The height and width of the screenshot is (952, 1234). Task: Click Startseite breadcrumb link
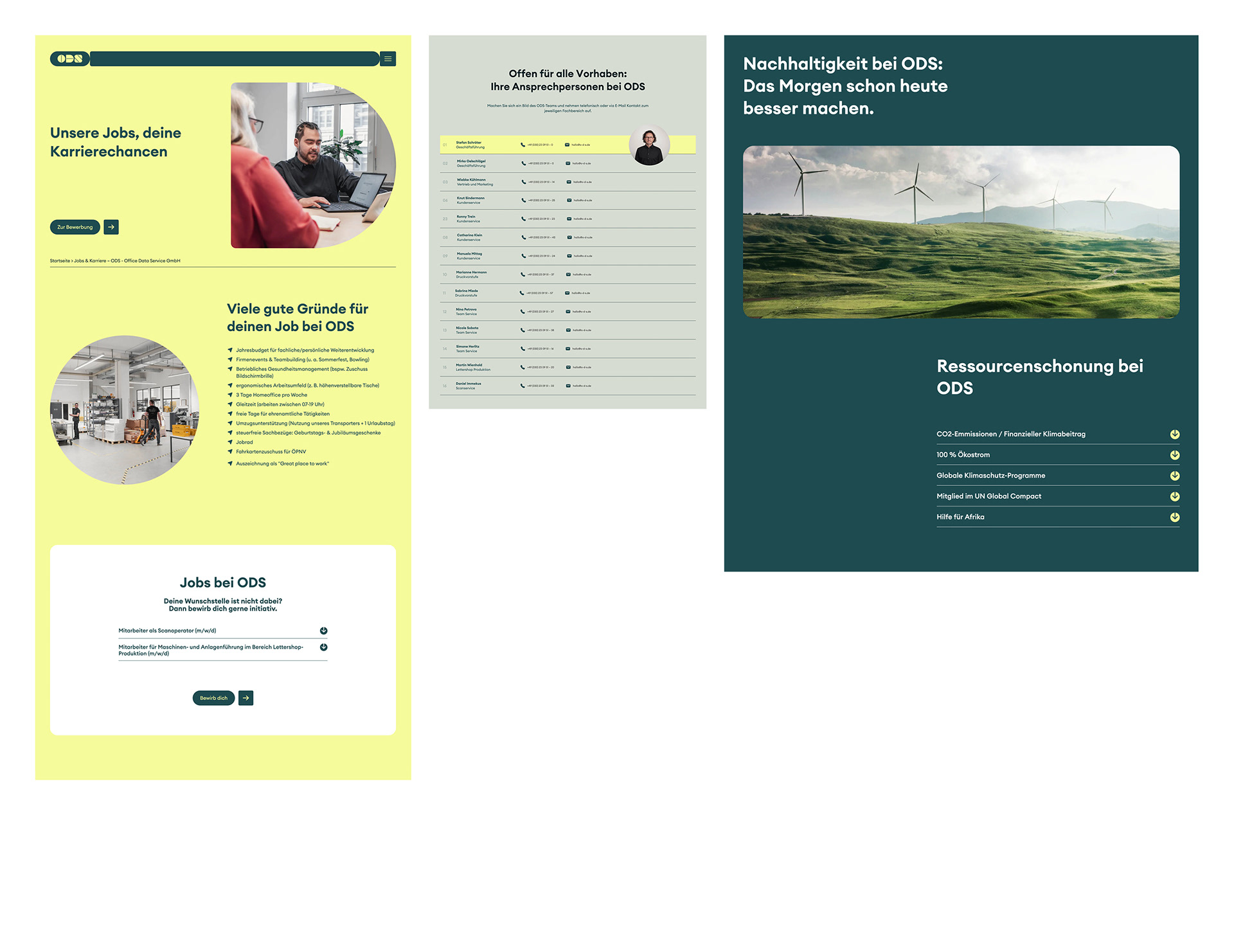pyautogui.click(x=60, y=261)
